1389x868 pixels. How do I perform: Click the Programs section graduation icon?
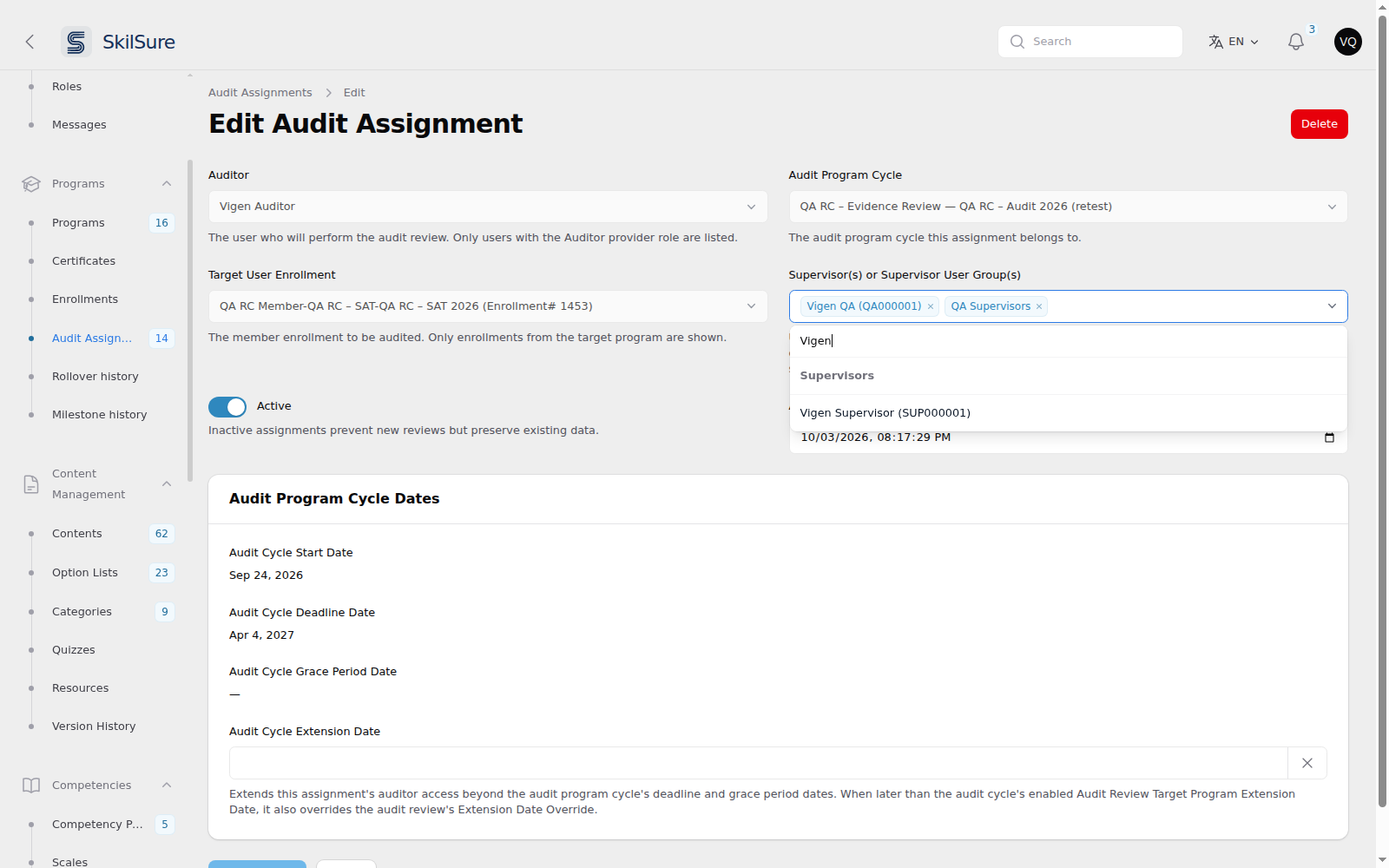(x=31, y=184)
